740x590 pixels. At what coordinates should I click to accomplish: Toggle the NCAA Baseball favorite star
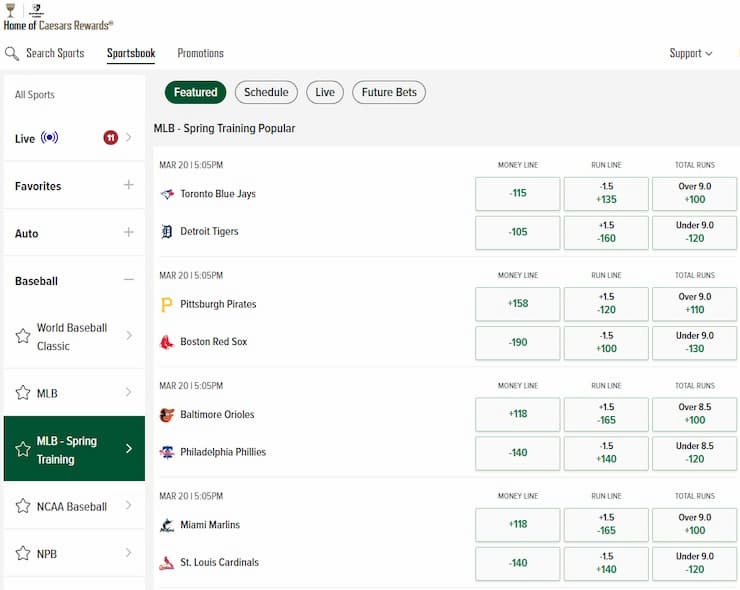tap(23, 506)
